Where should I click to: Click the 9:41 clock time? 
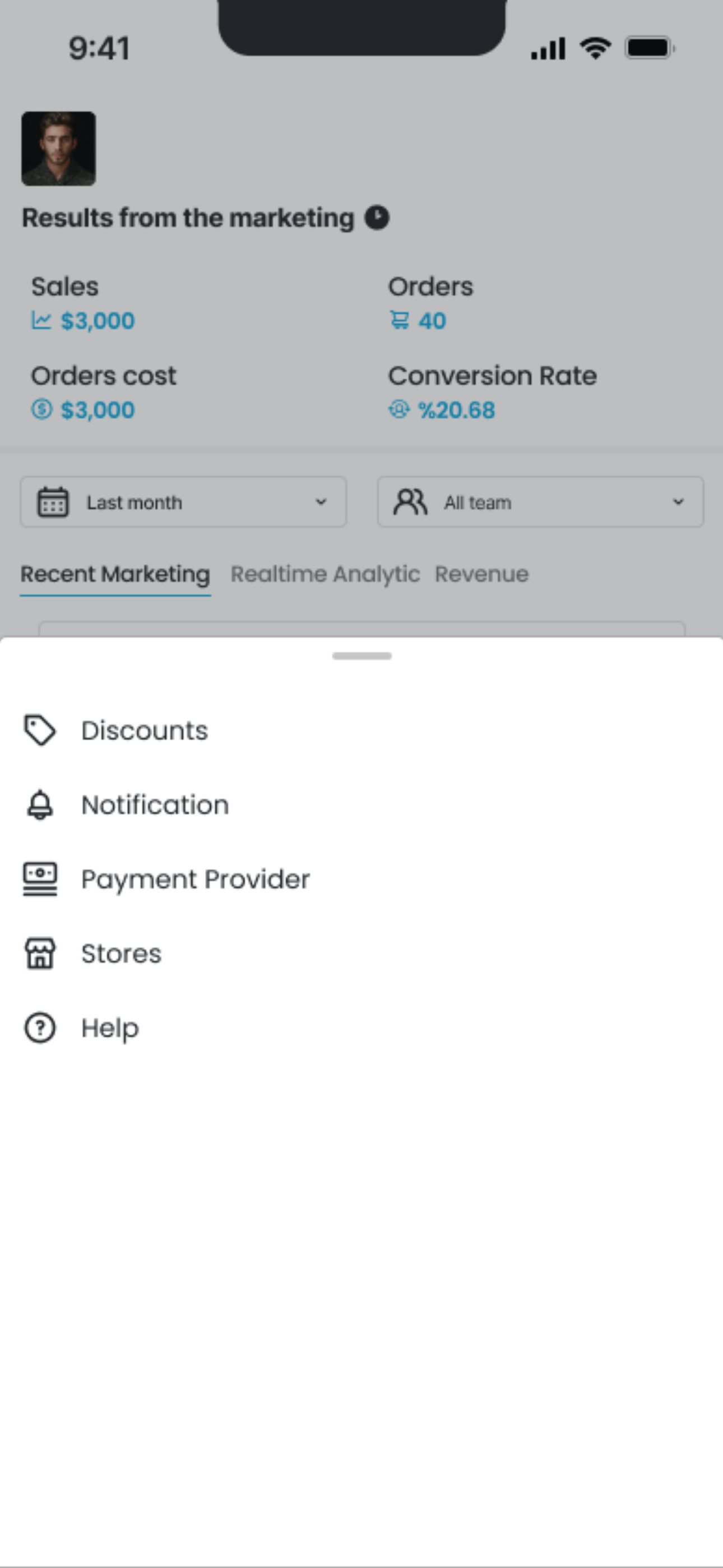tap(99, 48)
